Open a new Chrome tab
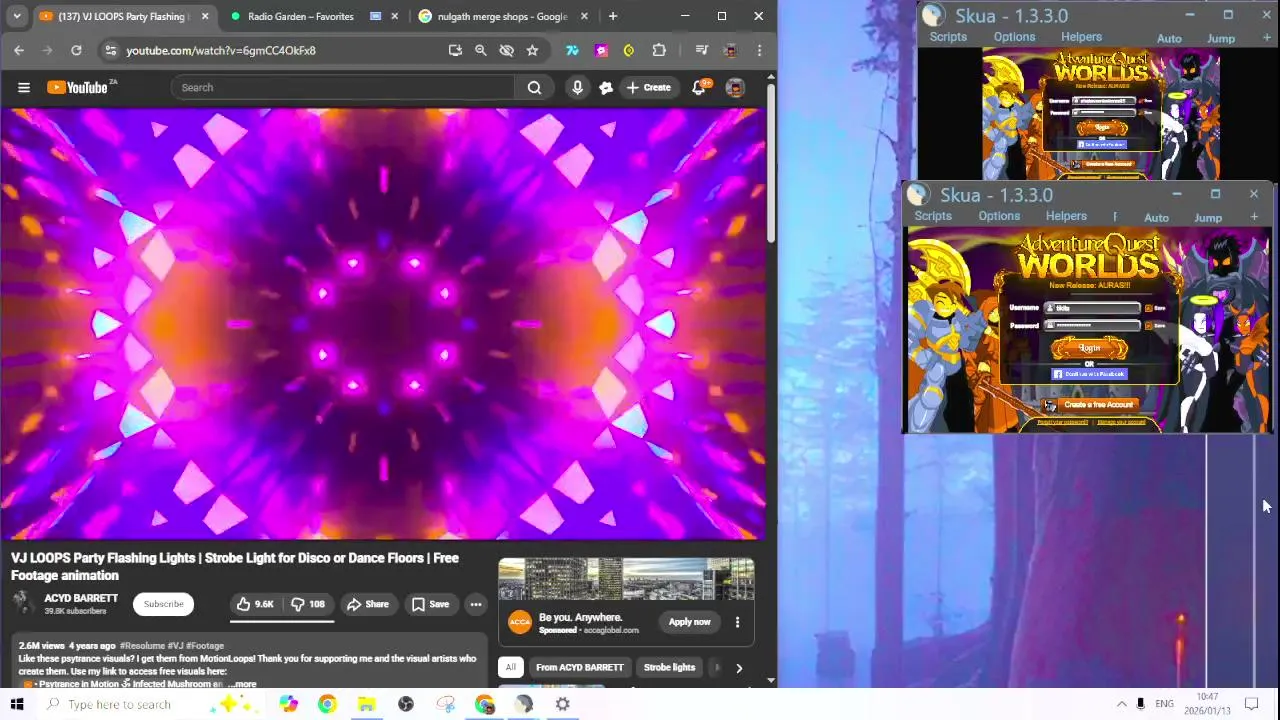 (x=613, y=16)
